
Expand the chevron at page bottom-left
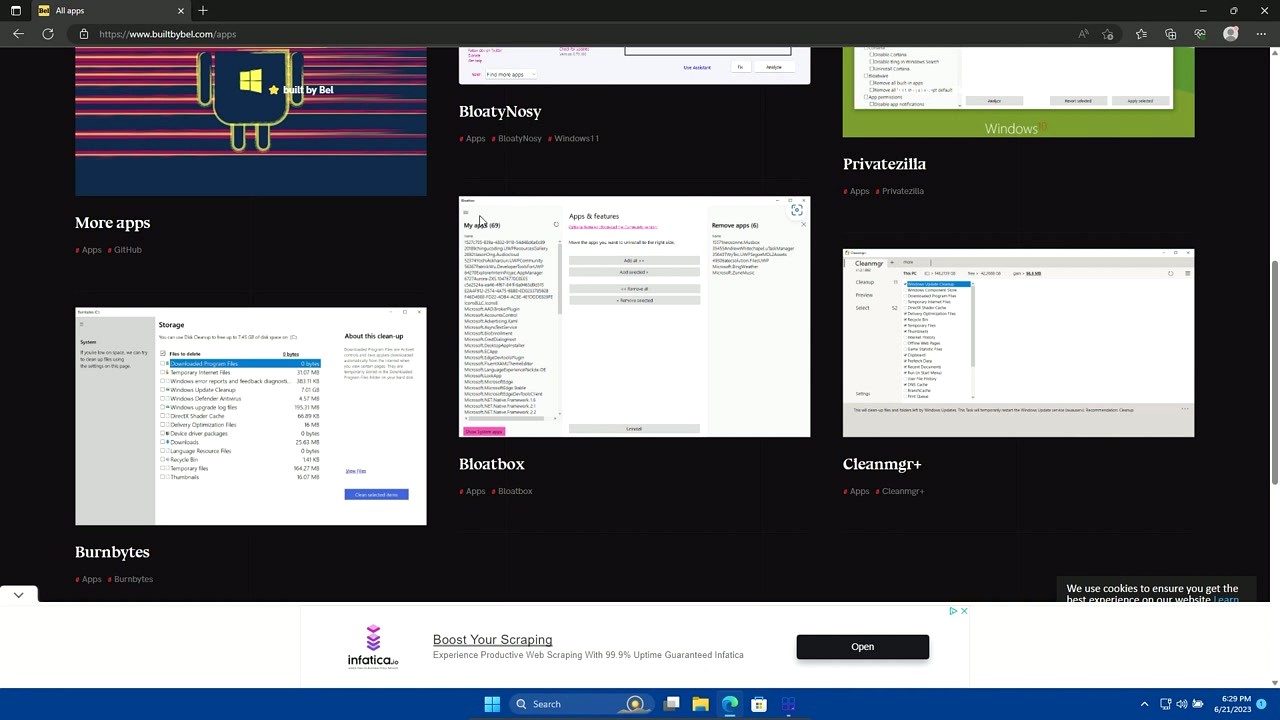tap(18, 595)
